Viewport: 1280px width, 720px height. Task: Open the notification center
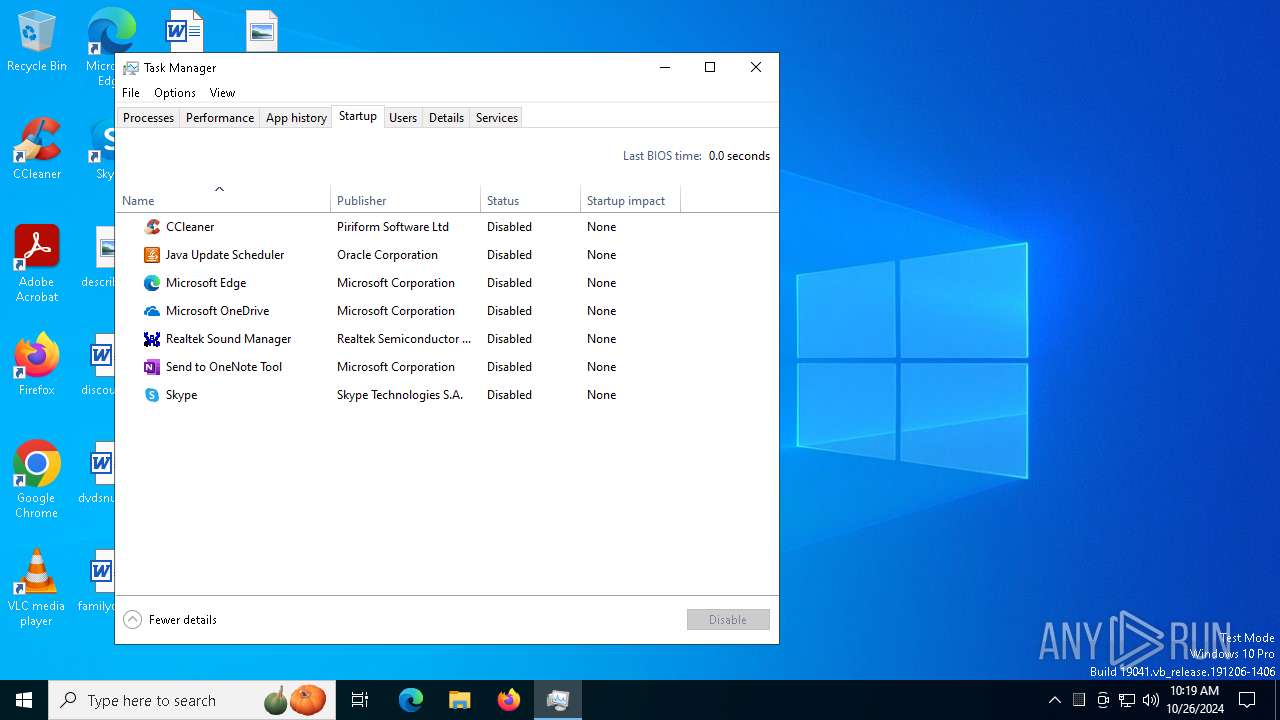pos(1247,700)
